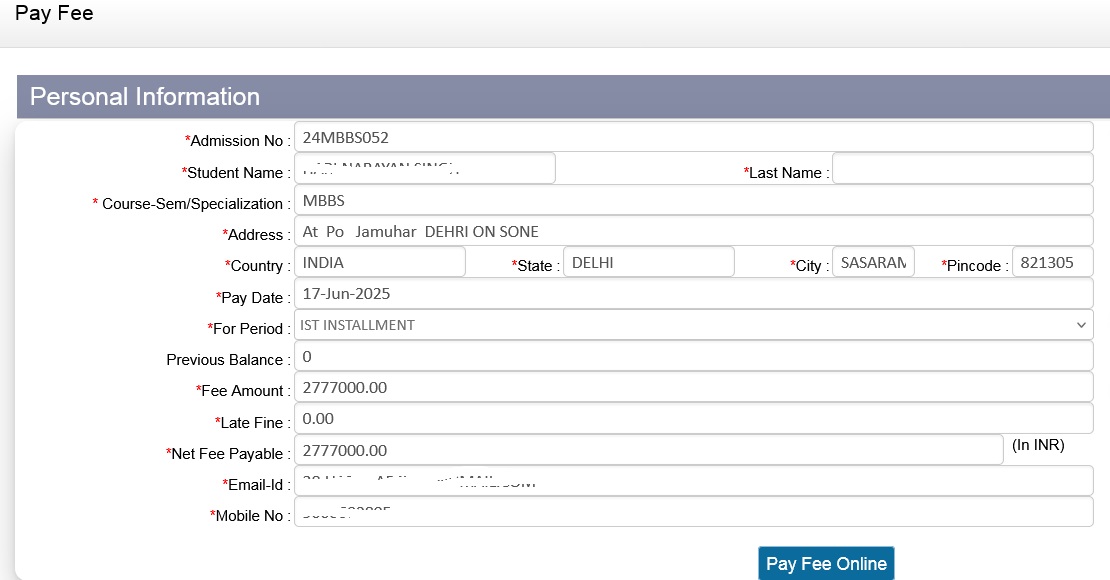Select the Country field containing INDIA
The width and height of the screenshot is (1110, 580).
coord(380,263)
